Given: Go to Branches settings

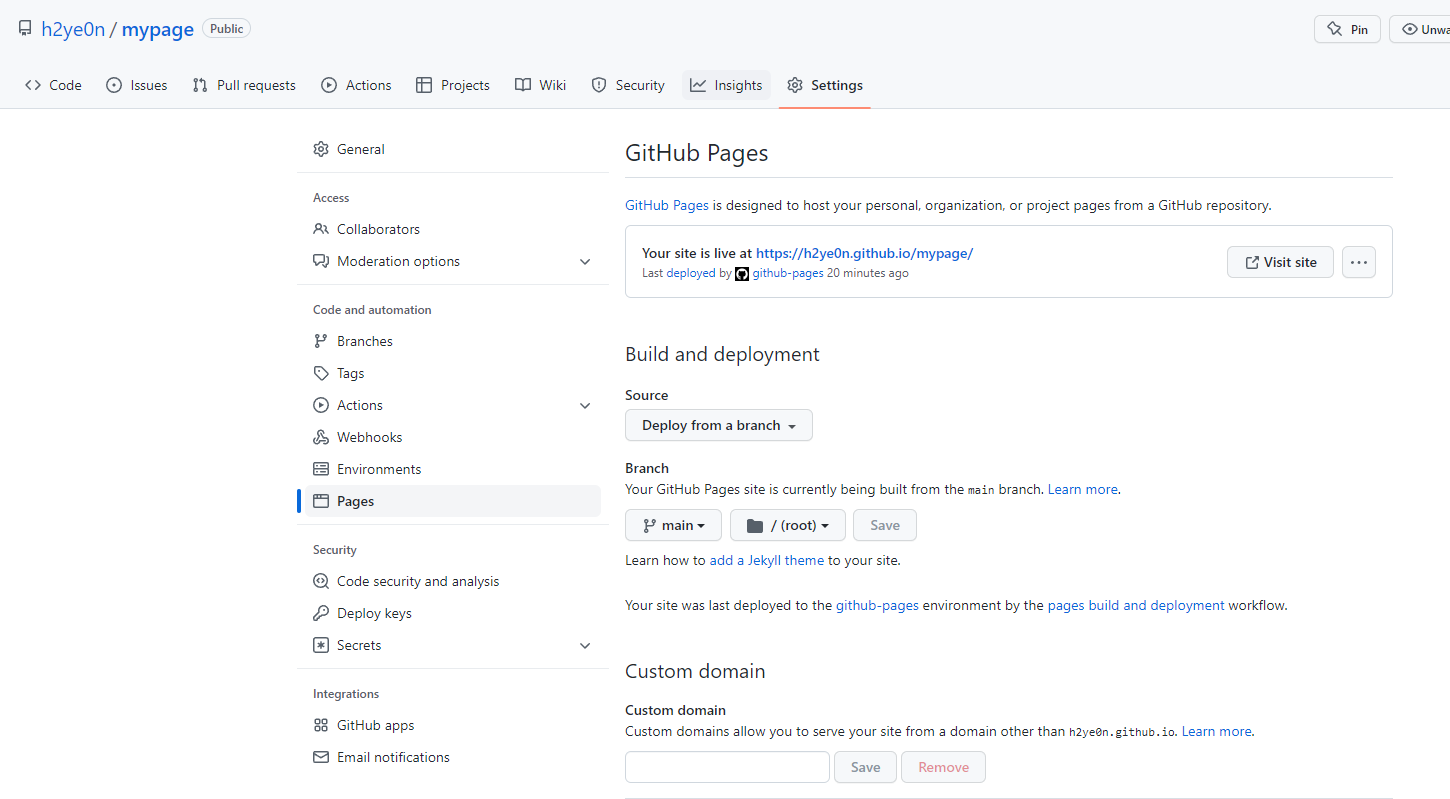Looking at the screenshot, I should 453,341.
